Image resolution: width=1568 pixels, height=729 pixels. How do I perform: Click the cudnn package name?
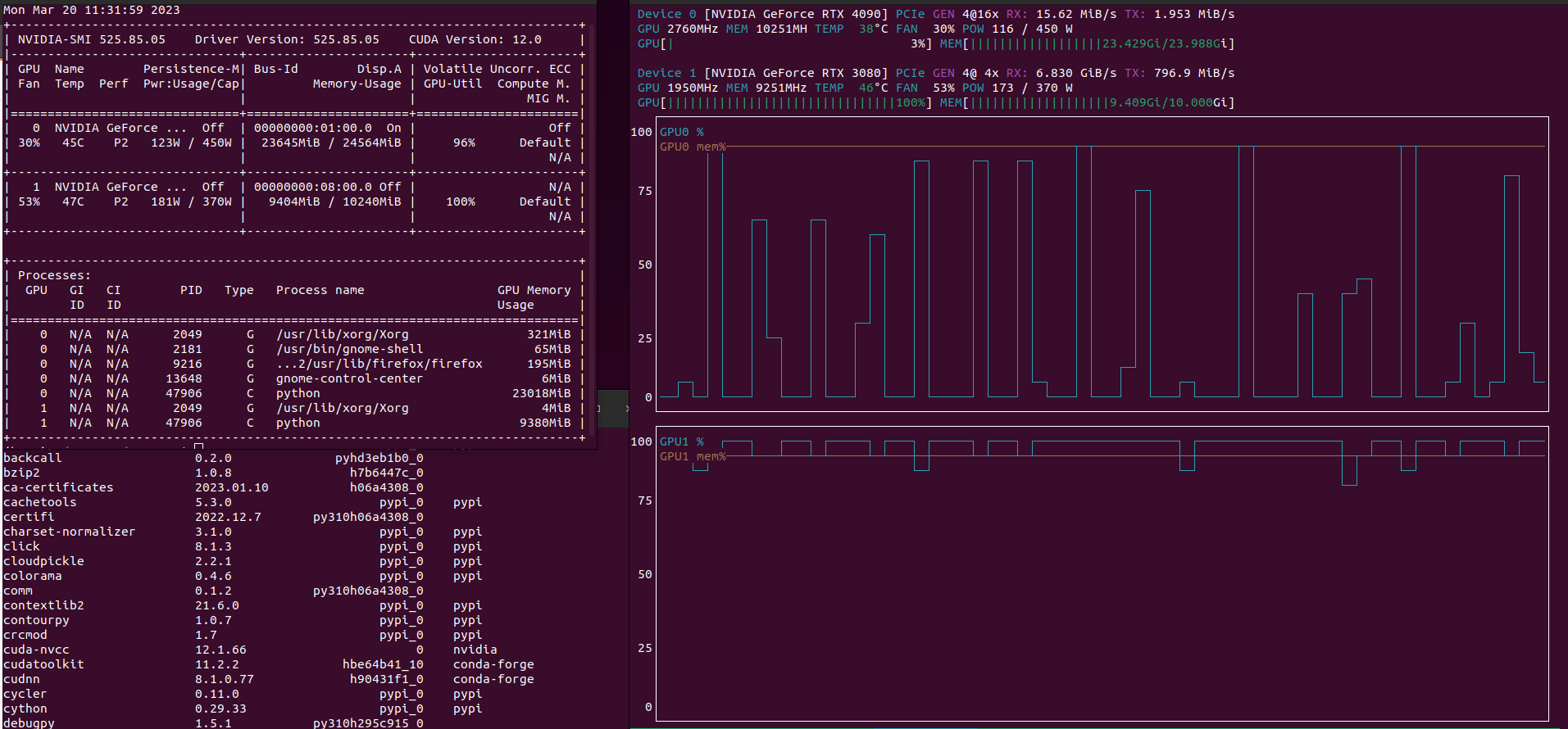point(21,679)
